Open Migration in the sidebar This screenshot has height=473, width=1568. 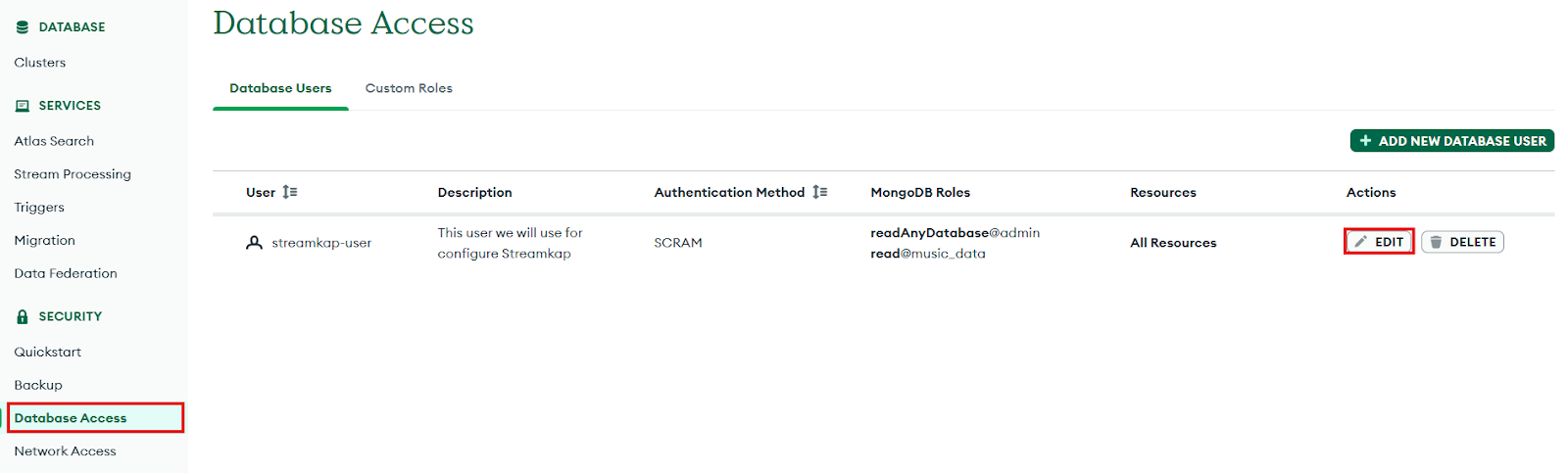click(44, 240)
